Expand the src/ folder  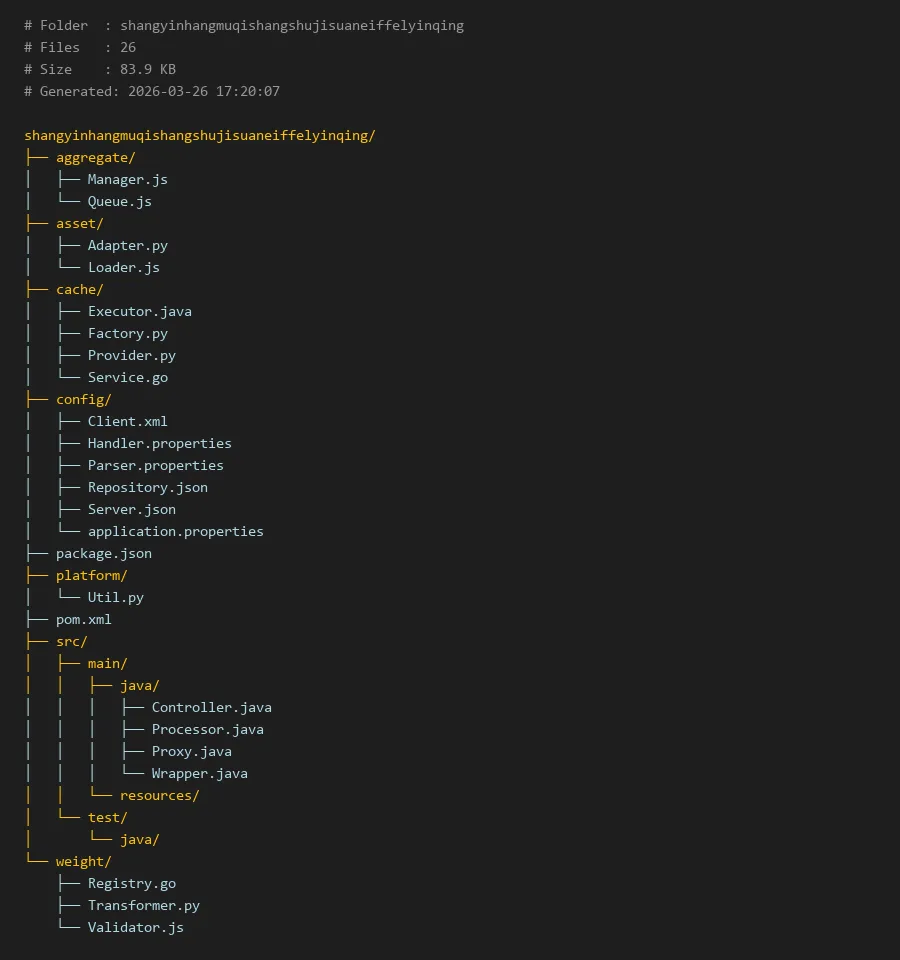click(x=71, y=641)
